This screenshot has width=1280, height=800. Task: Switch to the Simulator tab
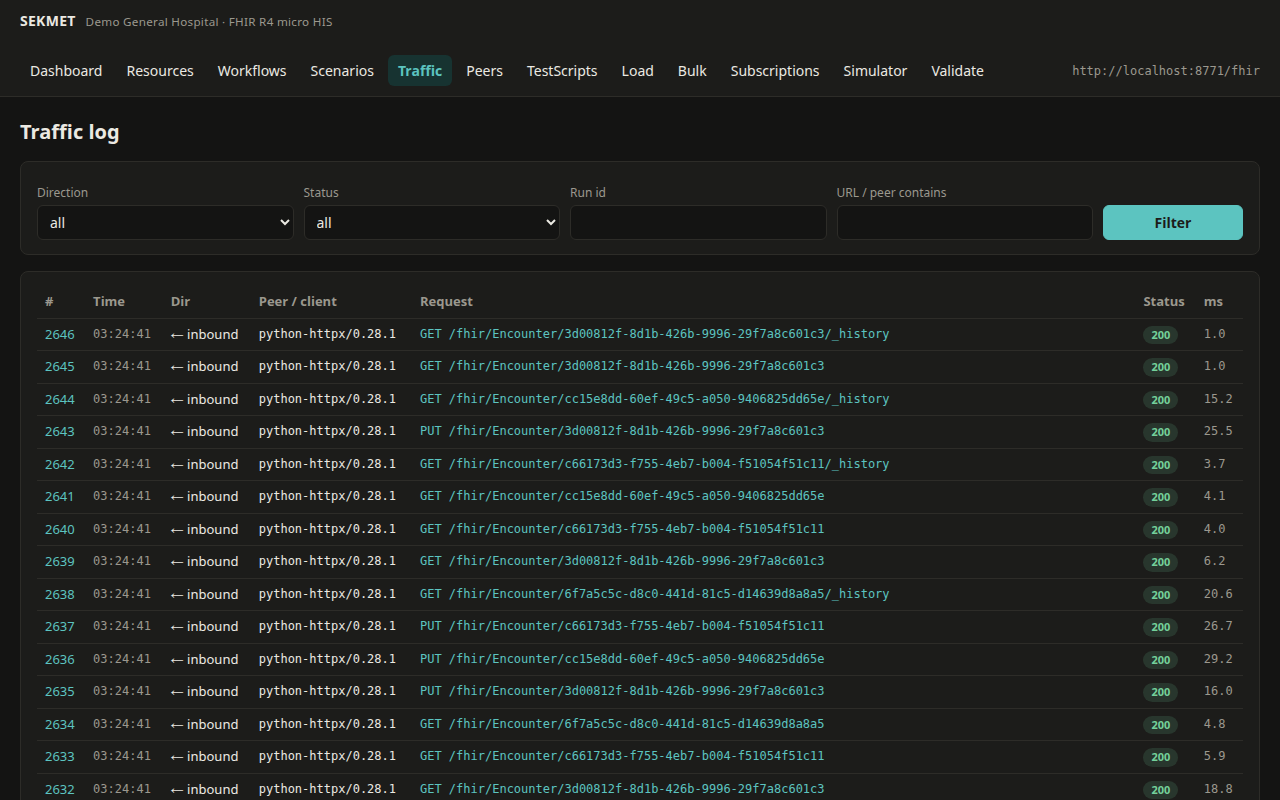click(x=875, y=71)
